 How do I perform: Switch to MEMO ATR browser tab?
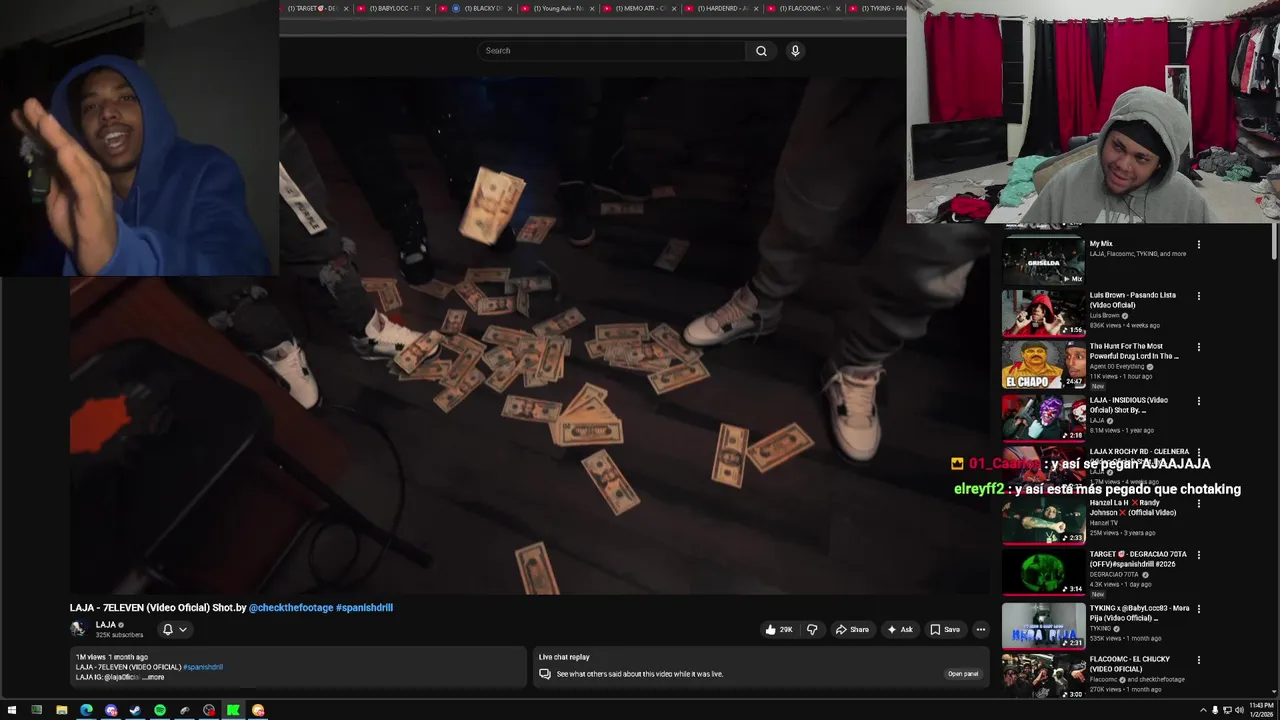click(640, 8)
